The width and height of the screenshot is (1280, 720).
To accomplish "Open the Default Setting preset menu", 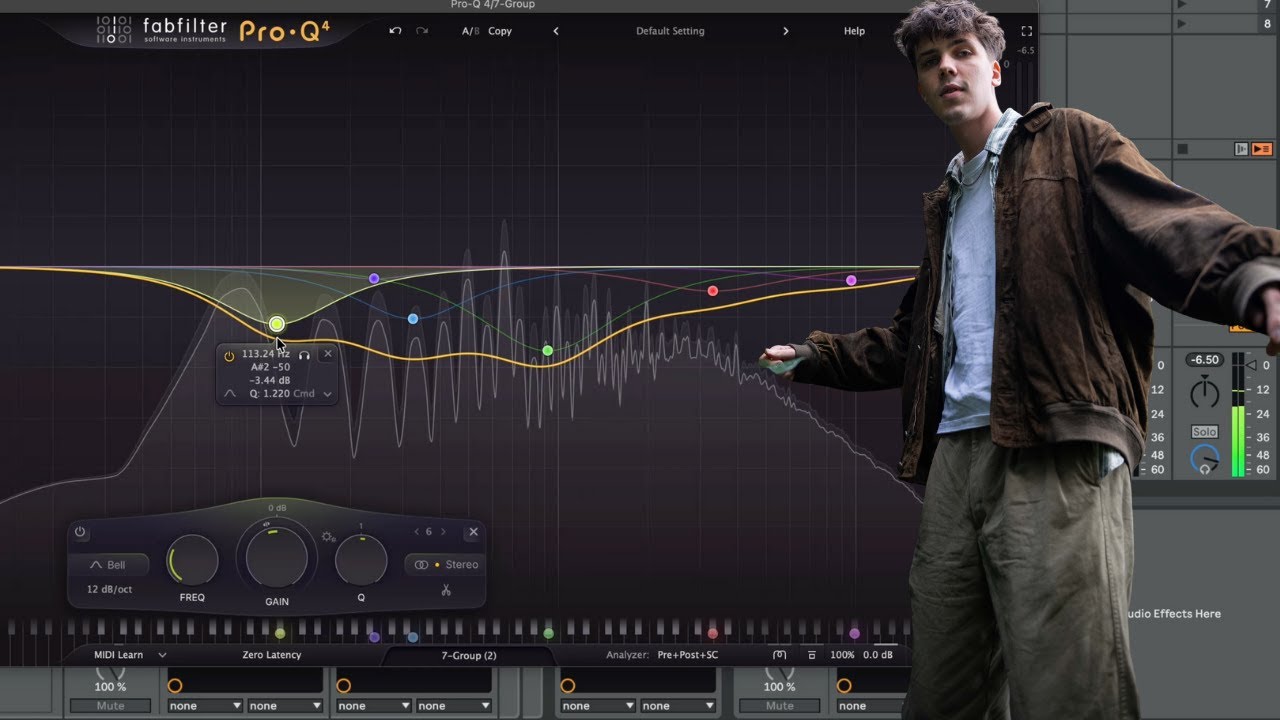I will click(670, 31).
